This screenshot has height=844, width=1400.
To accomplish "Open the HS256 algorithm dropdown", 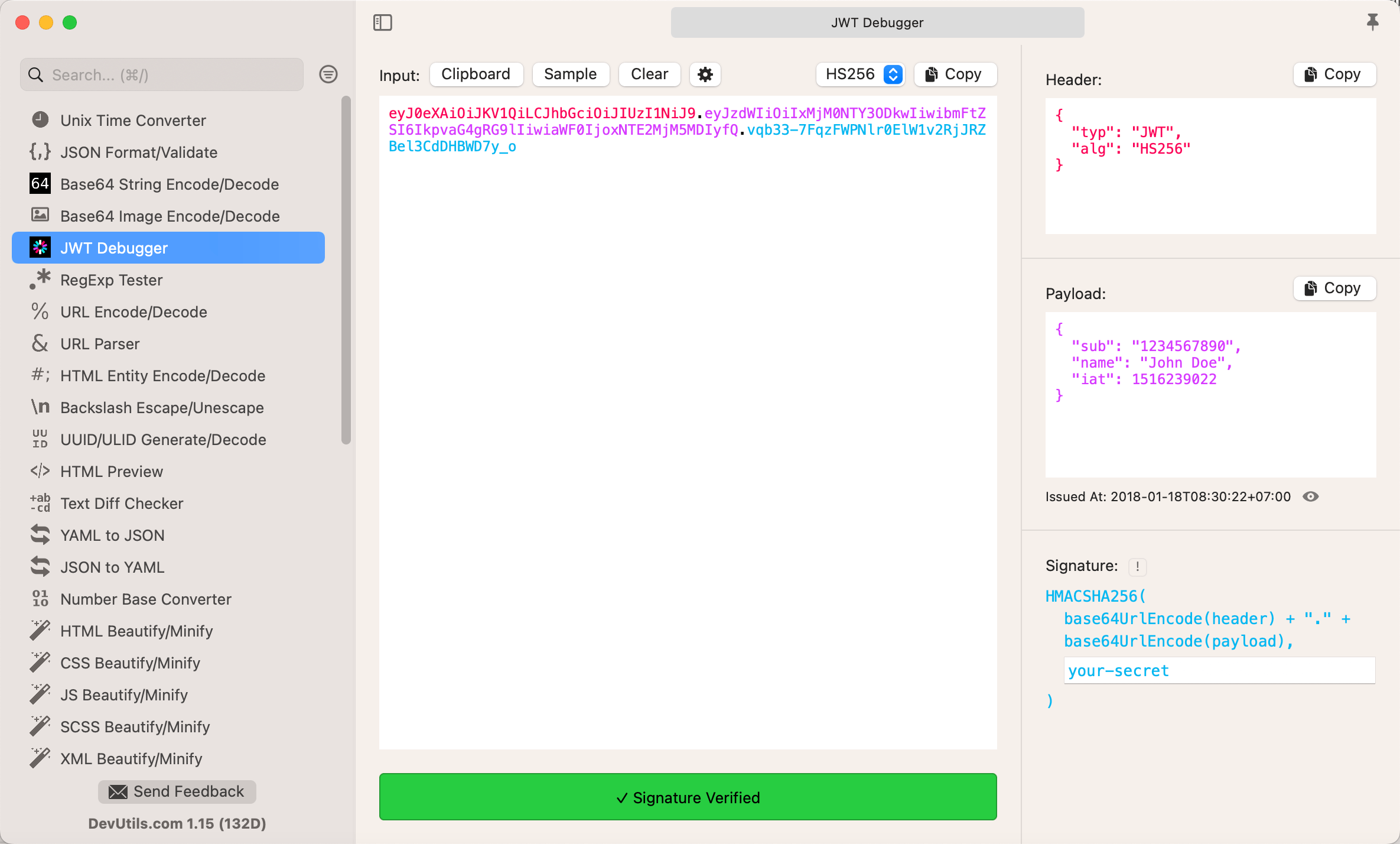I will tap(861, 74).
